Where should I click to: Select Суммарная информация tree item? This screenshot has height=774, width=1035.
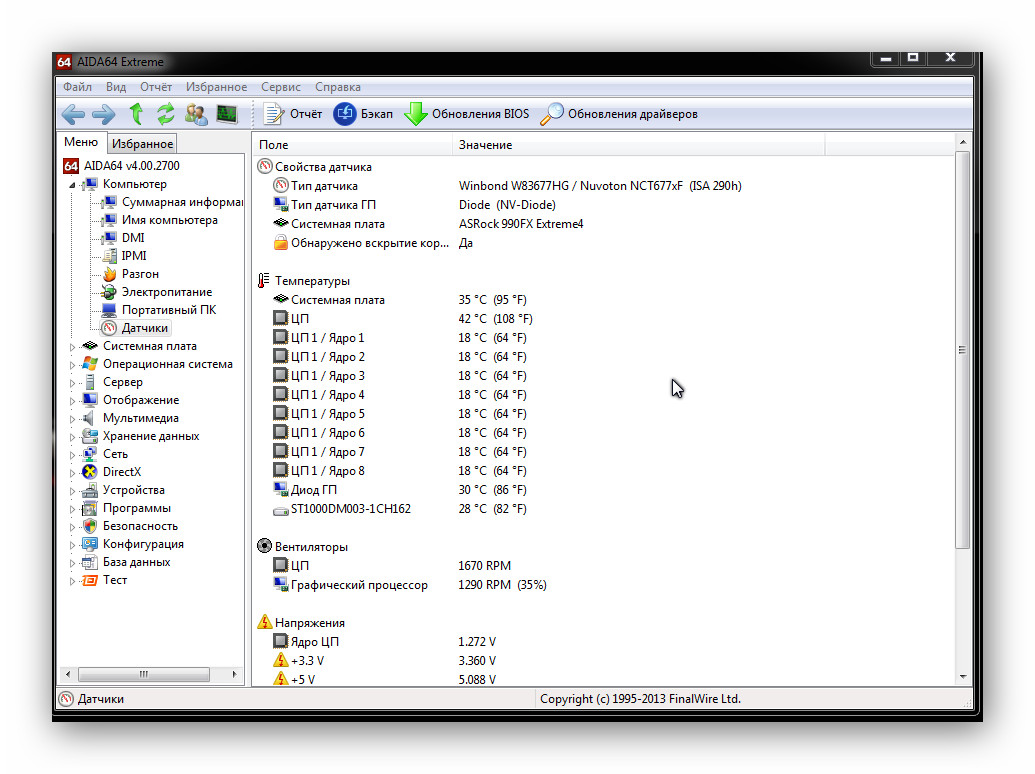(173, 202)
